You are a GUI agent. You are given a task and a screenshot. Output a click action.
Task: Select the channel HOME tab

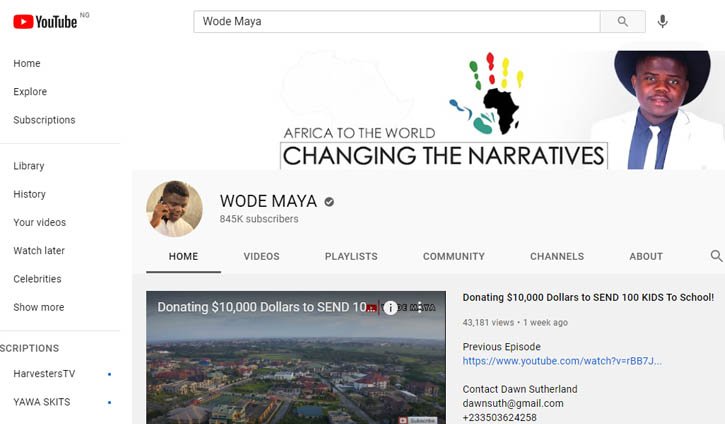pyautogui.click(x=184, y=256)
